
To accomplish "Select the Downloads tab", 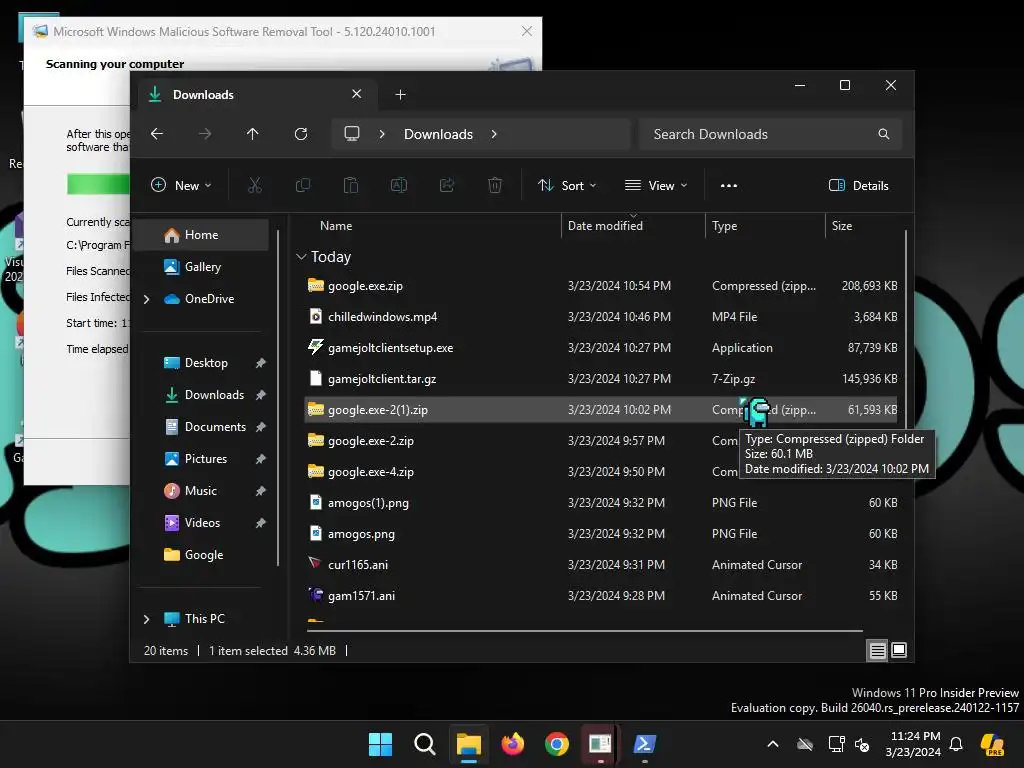I will pos(257,95).
